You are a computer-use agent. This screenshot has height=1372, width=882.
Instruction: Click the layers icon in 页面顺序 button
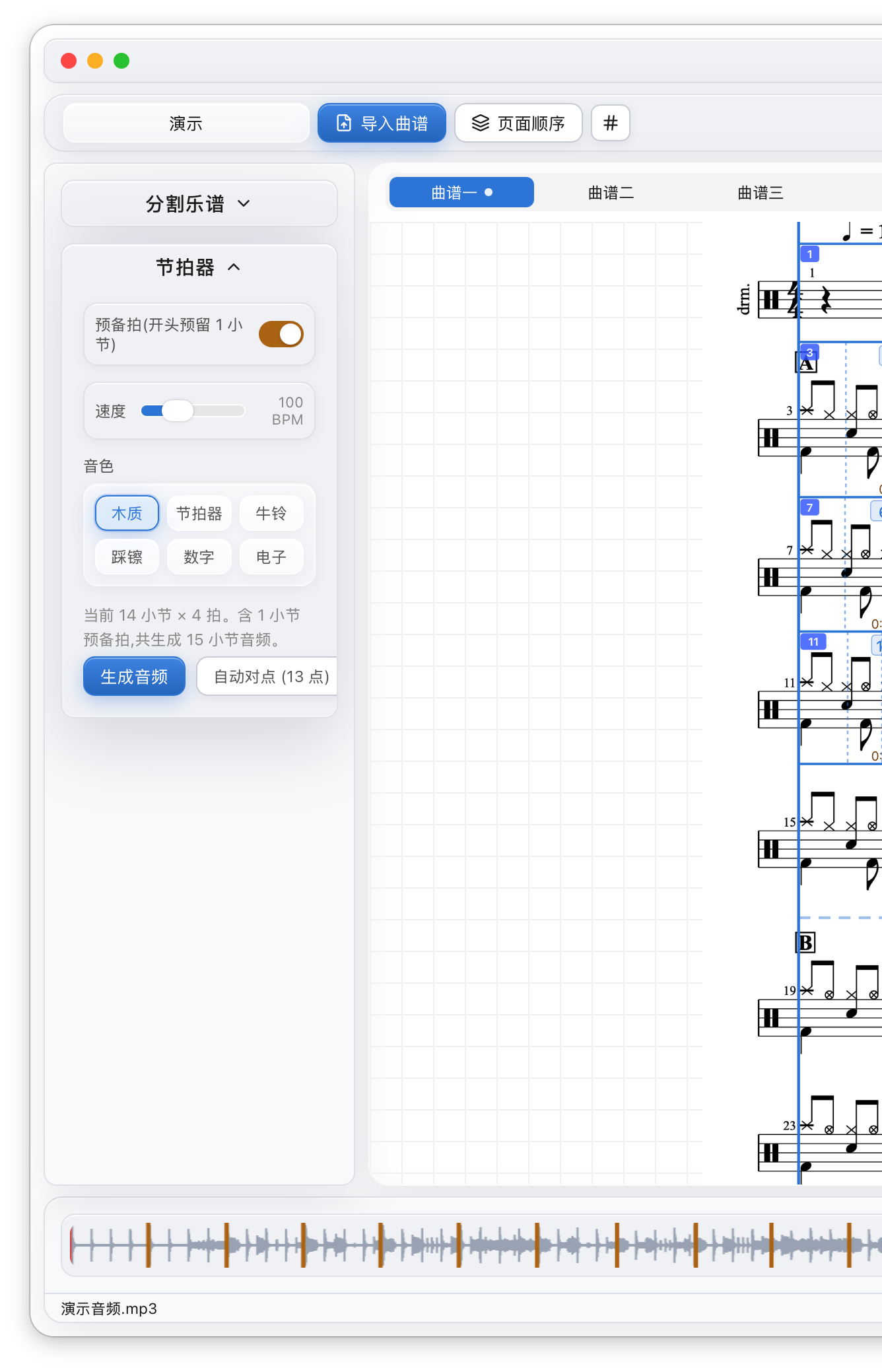(481, 123)
